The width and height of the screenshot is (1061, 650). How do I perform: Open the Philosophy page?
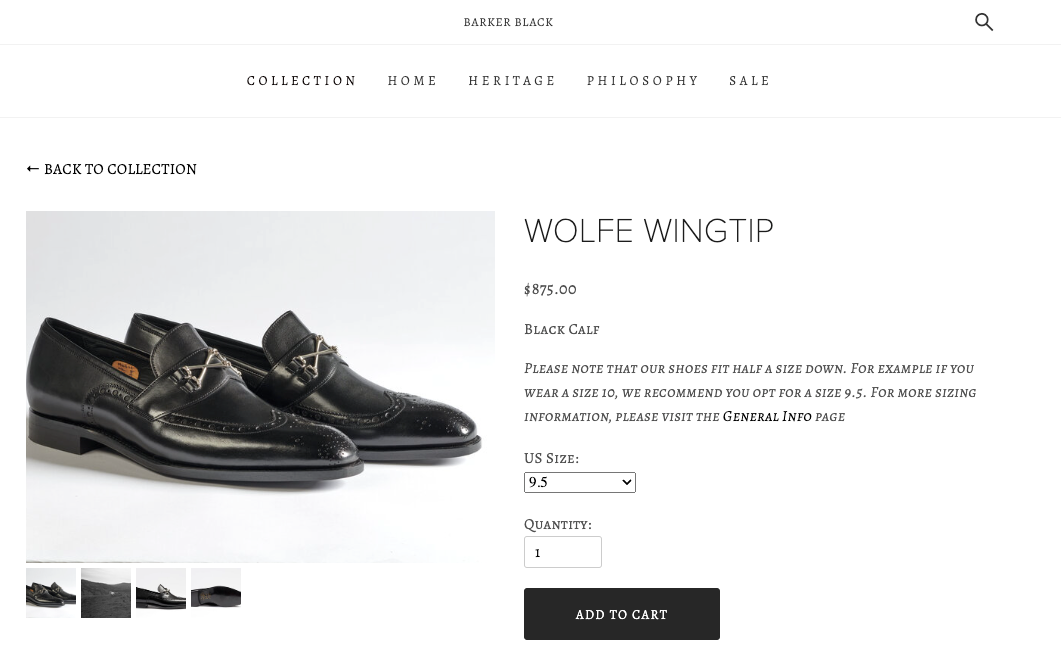pyautogui.click(x=643, y=81)
